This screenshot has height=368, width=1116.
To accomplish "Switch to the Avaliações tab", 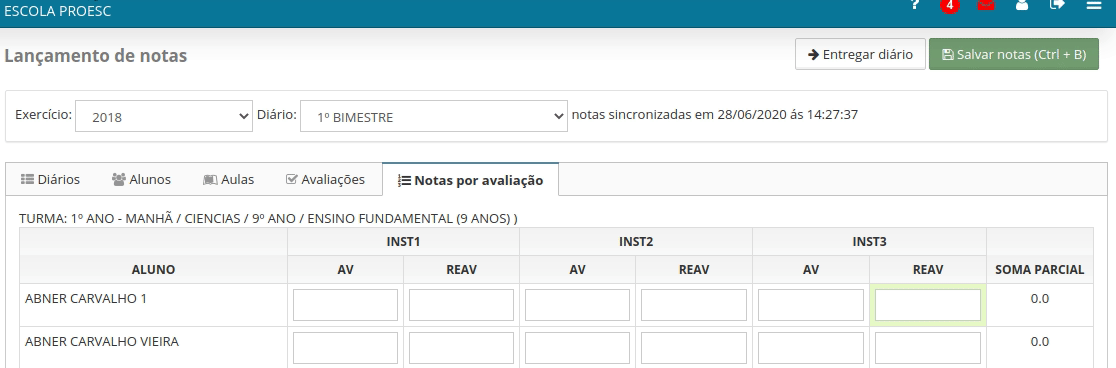I will pos(325,179).
